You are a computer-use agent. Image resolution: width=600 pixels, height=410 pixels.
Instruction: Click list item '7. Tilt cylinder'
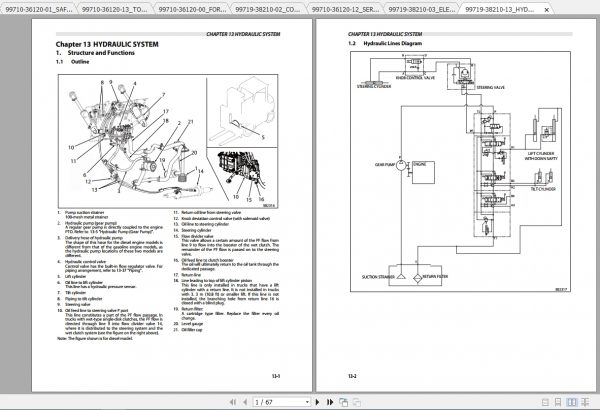click(x=72, y=293)
